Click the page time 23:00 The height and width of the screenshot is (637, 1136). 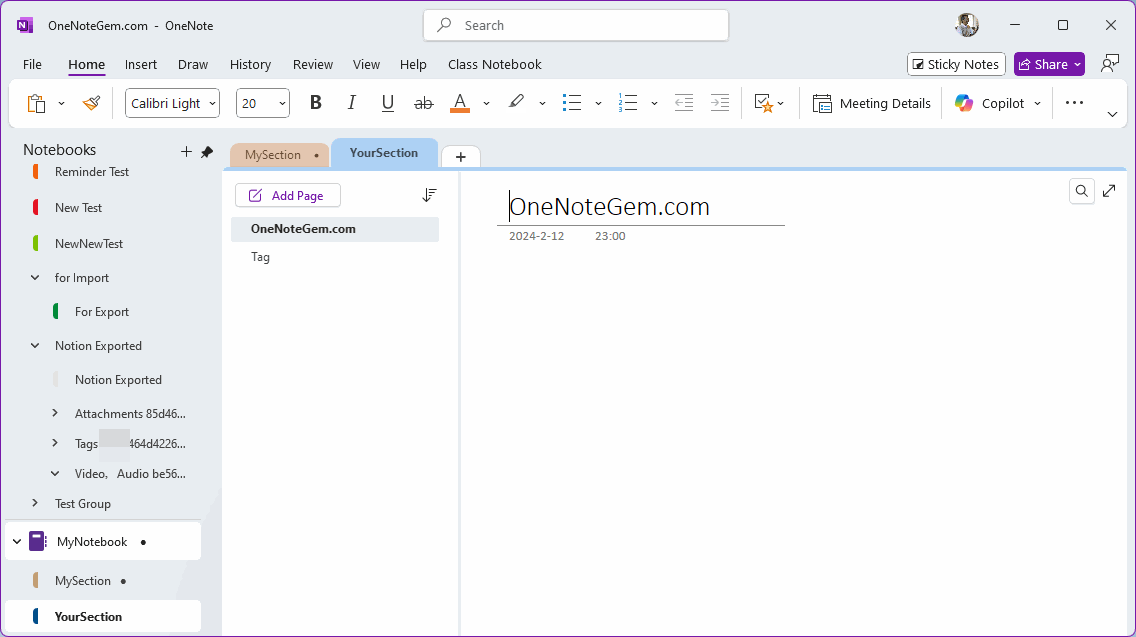pos(610,236)
